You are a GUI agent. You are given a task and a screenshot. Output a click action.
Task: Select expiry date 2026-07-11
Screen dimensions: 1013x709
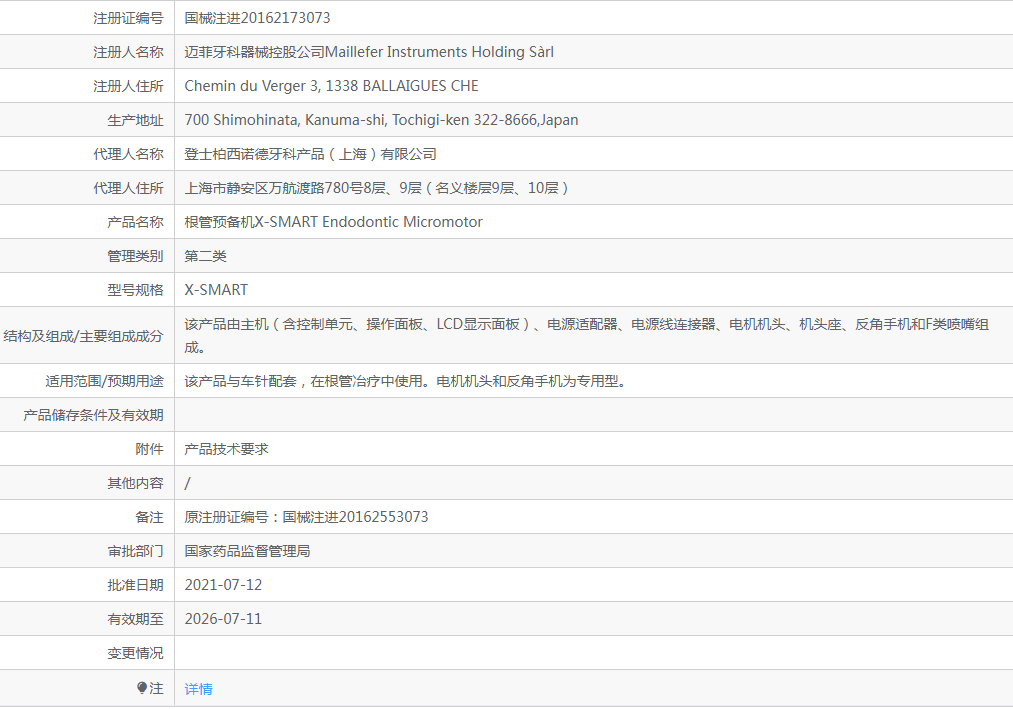coord(224,619)
